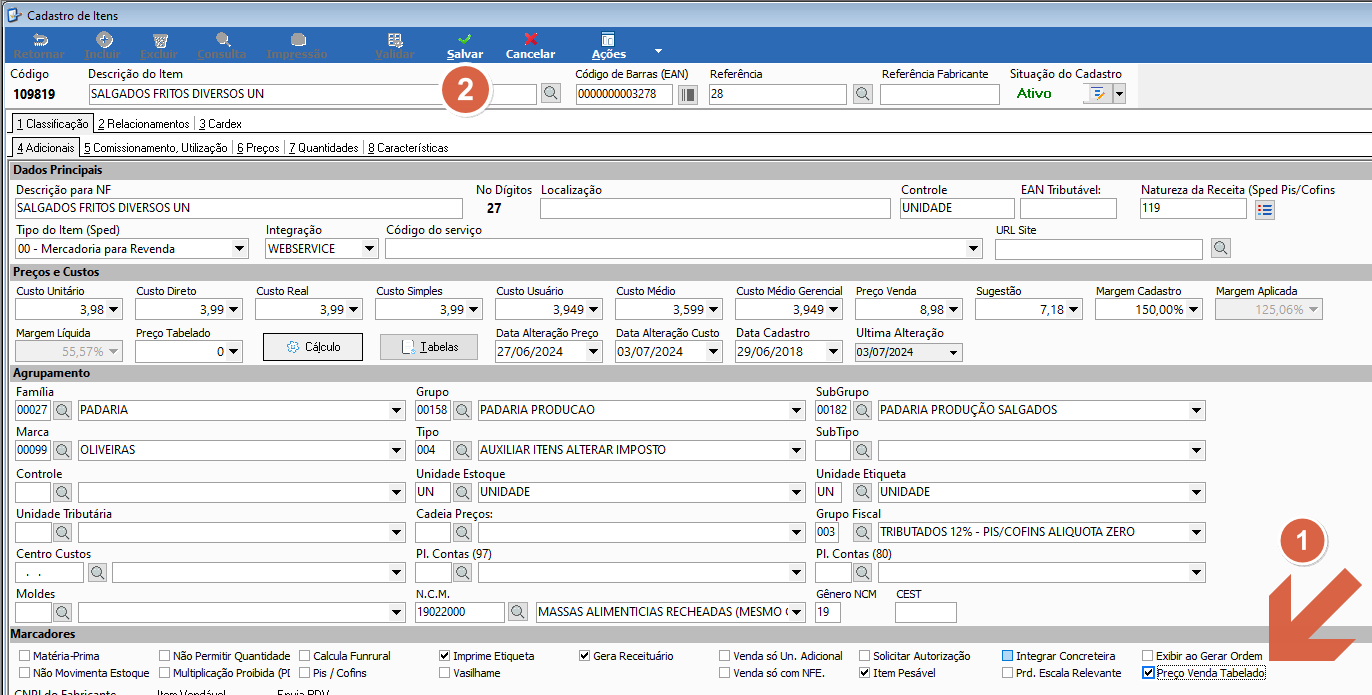Click the Localização input field
This screenshot has height=695, width=1372.
(x=715, y=208)
